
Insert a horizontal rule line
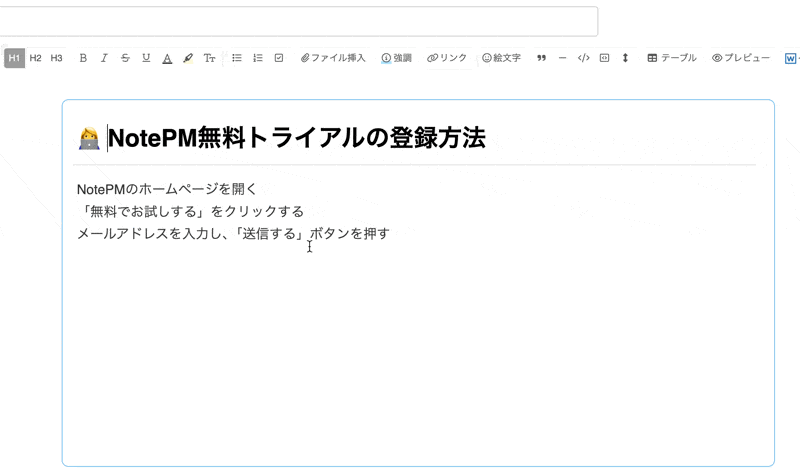pyautogui.click(x=562, y=58)
